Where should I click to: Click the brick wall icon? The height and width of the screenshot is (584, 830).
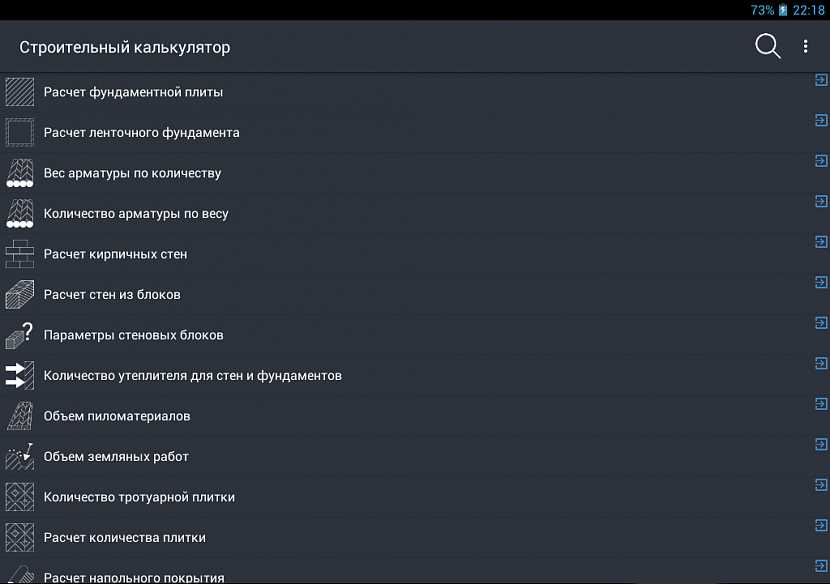pyautogui.click(x=20, y=254)
